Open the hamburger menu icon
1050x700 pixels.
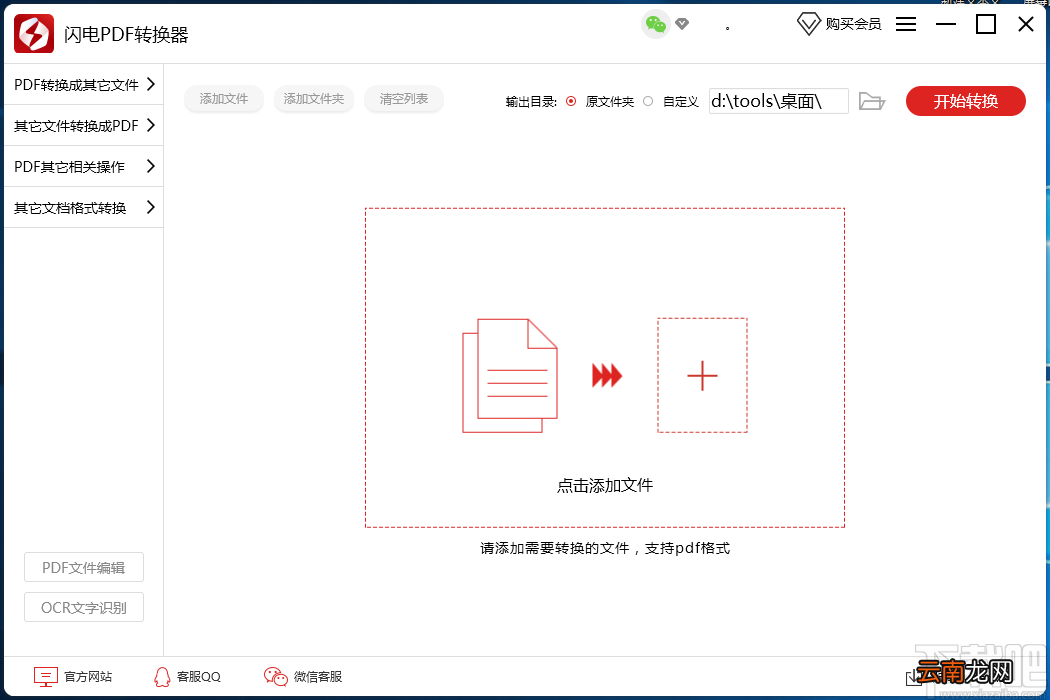[x=906, y=24]
